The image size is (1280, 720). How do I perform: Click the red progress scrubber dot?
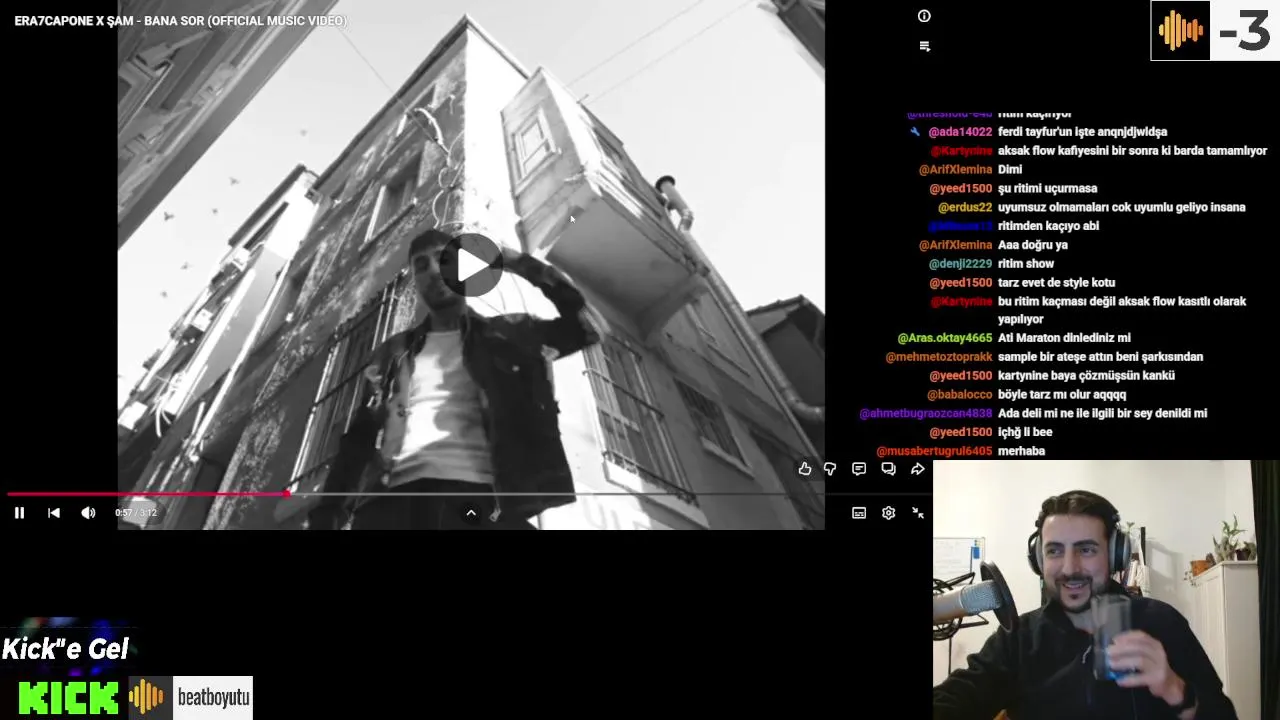click(x=287, y=494)
